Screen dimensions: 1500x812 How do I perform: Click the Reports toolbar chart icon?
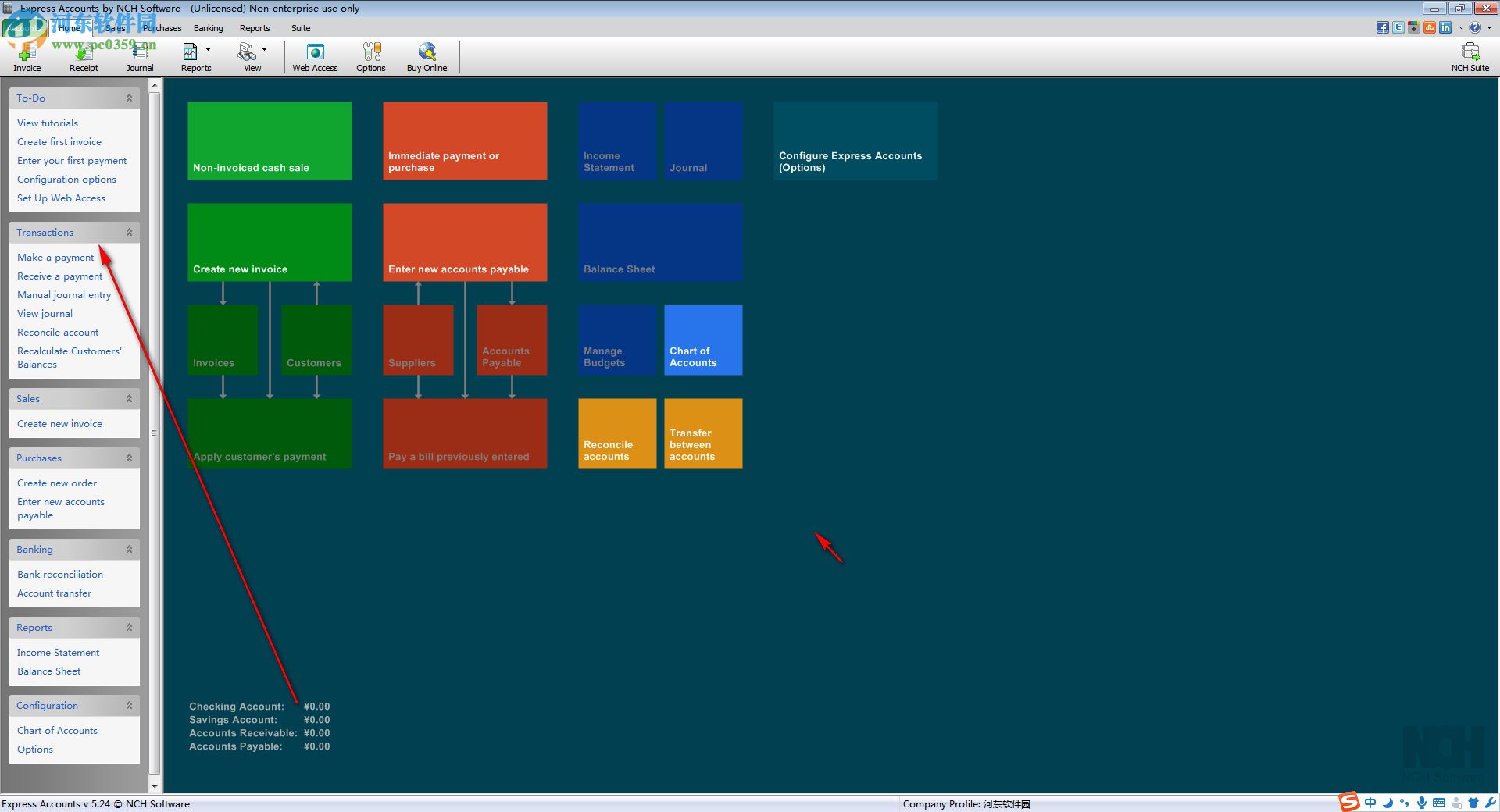point(190,52)
